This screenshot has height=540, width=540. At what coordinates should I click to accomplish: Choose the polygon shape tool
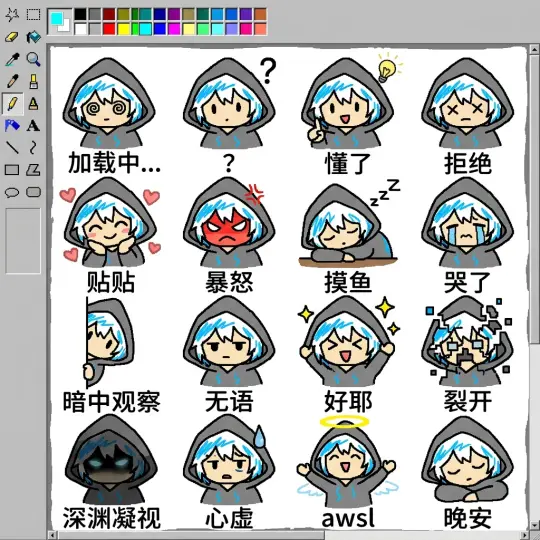(33, 170)
